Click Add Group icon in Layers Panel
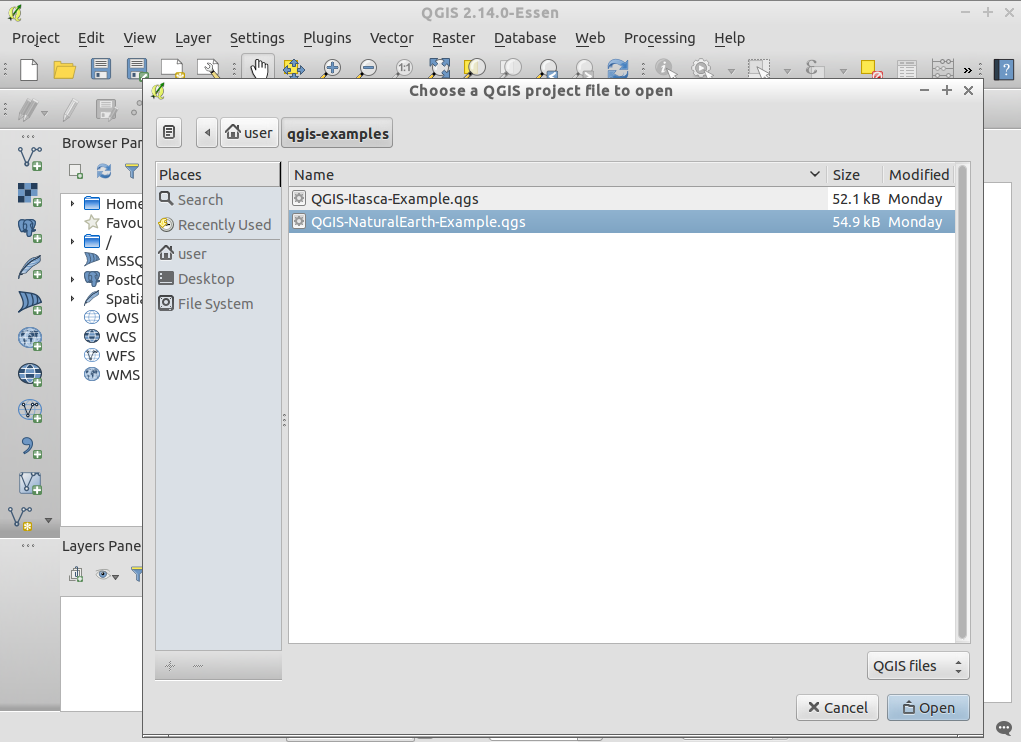The width and height of the screenshot is (1021, 742). pos(76,574)
